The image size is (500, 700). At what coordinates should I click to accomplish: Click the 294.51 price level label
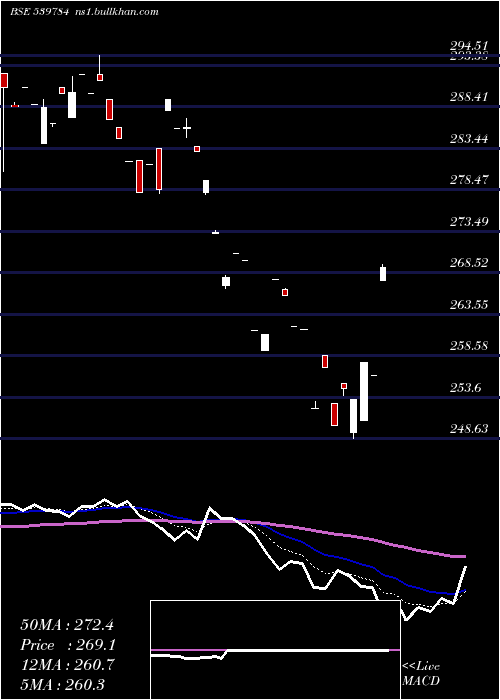469,46
